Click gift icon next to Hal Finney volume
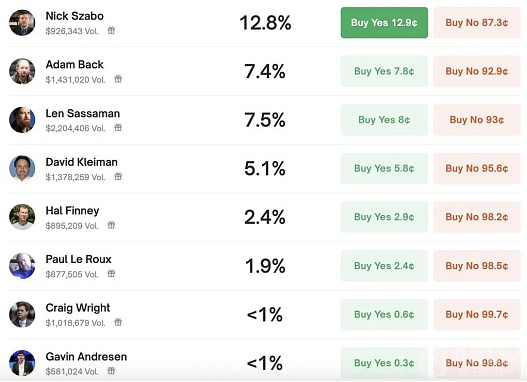Viewport: 527px width, 382px height. point(111,225)
